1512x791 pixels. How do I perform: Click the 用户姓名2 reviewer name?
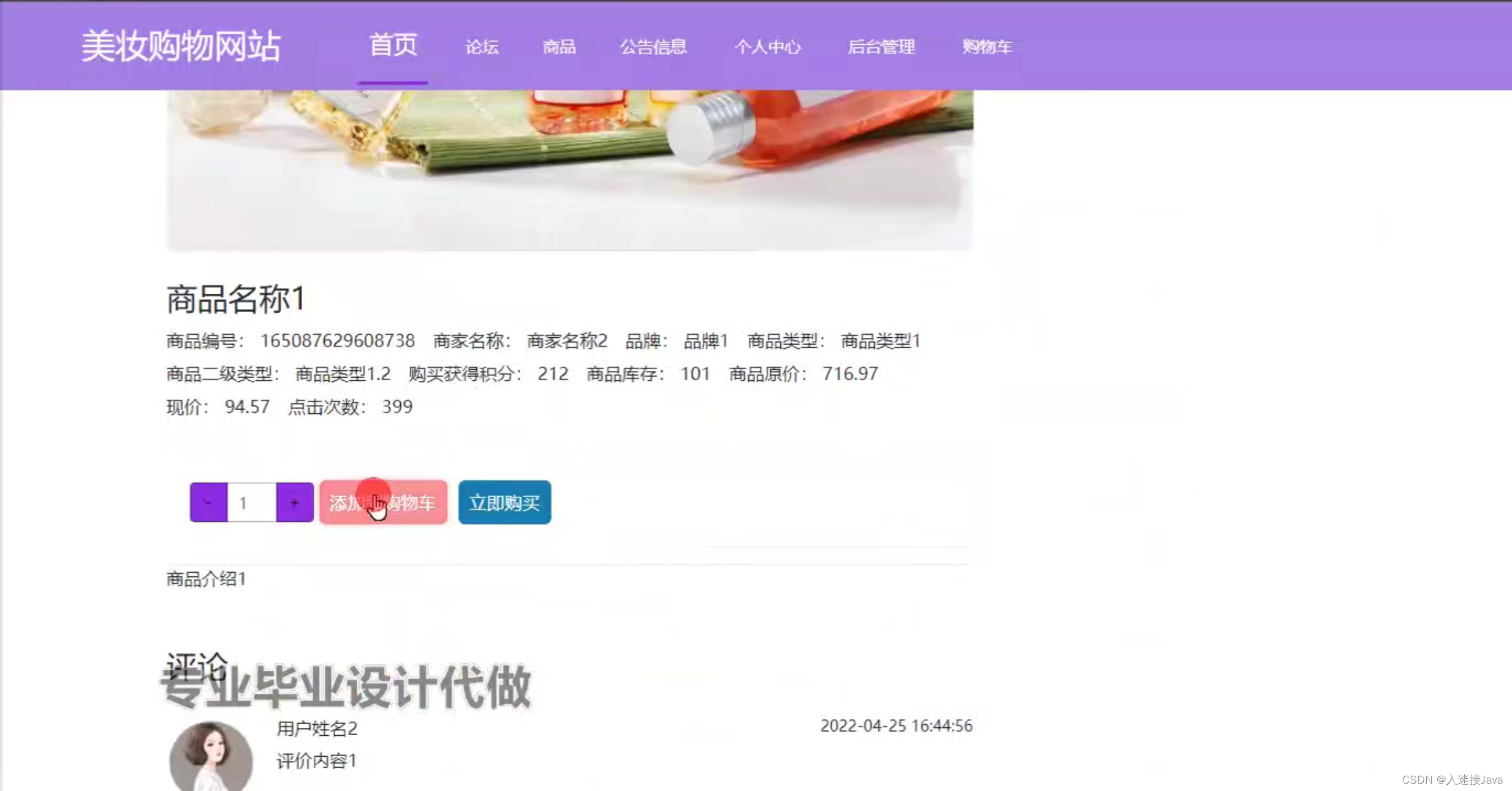pos(317,728)
